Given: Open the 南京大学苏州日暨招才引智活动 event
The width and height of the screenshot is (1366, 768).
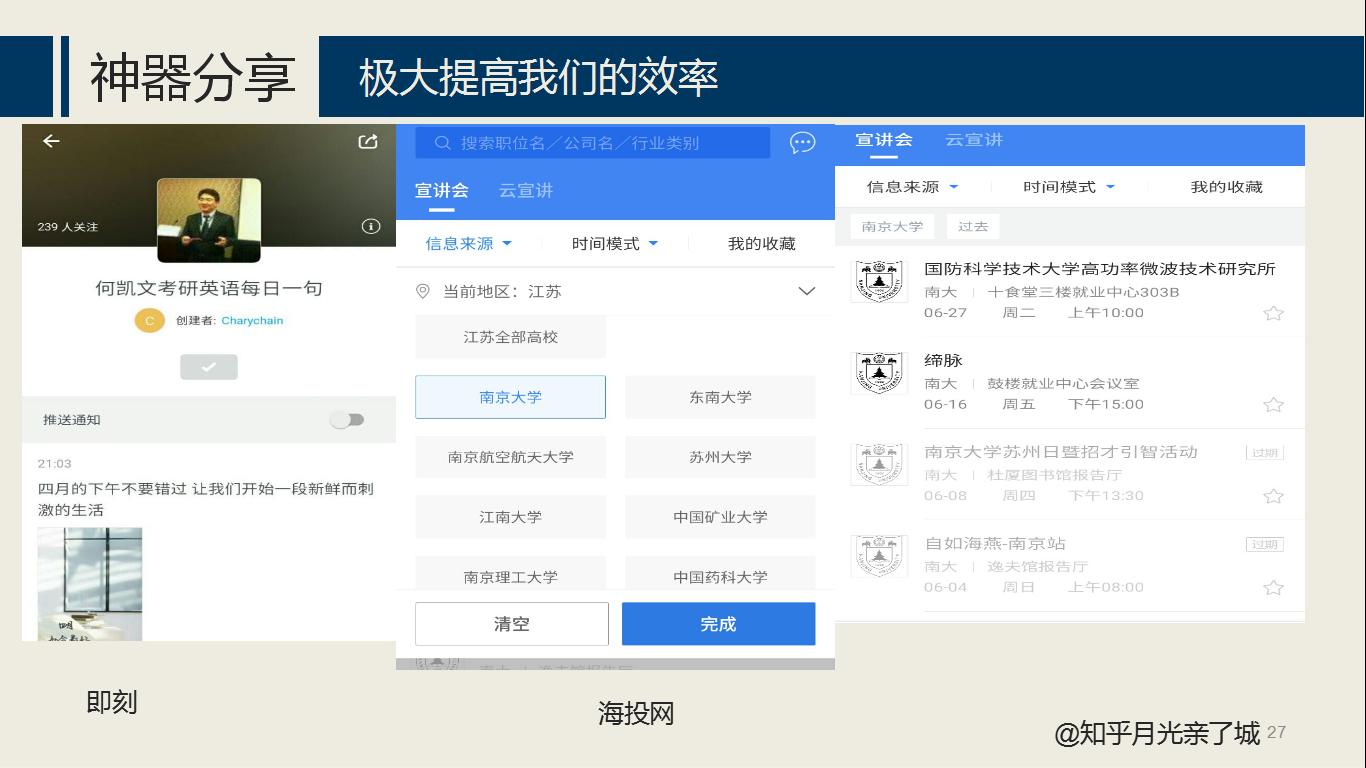Looking at the screenshot, I should click(x=1060, y=452).
